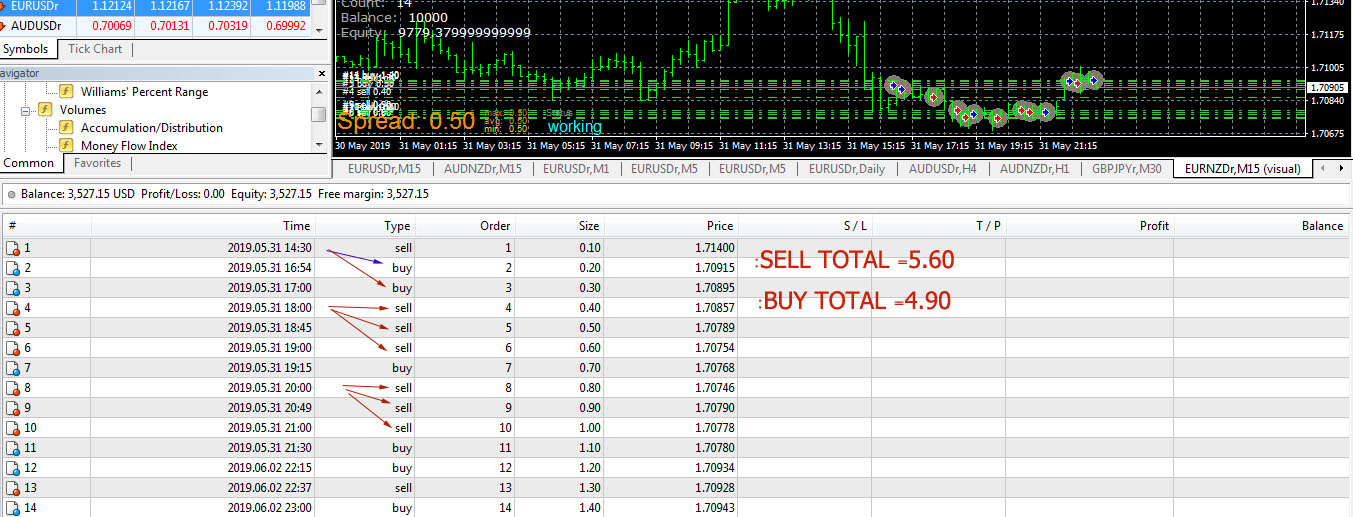Sort orders by the Time column header
Viewport: 1353px width, 517px height.
(204, 226)
